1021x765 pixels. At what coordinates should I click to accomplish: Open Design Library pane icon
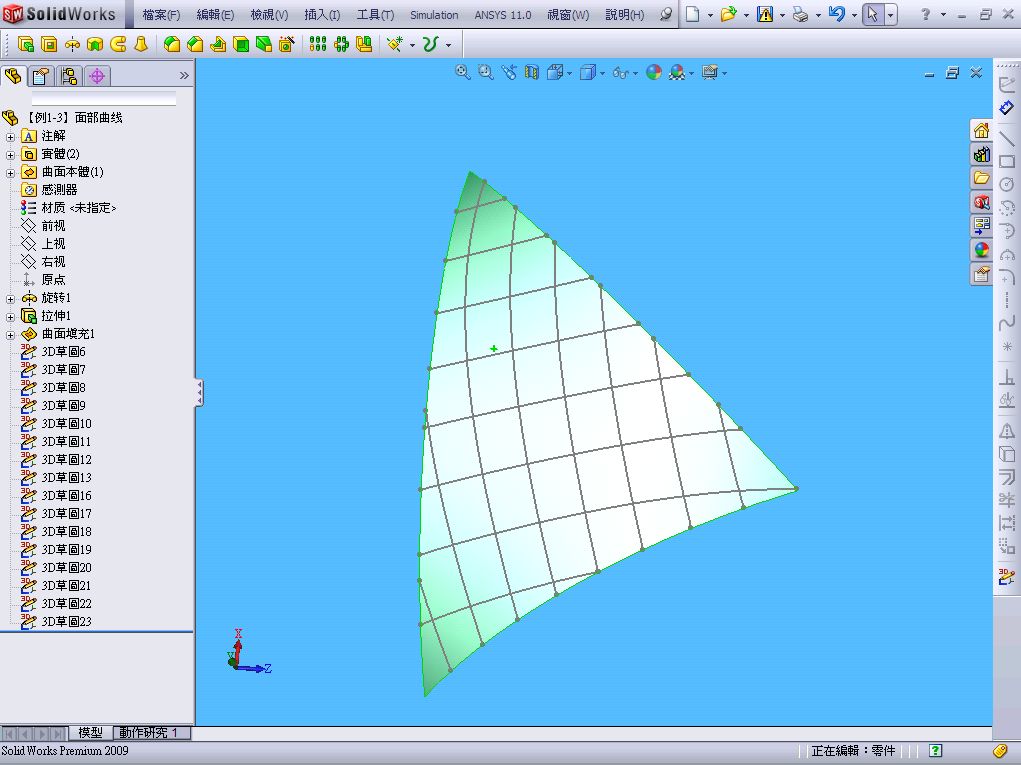coord(981,154)
